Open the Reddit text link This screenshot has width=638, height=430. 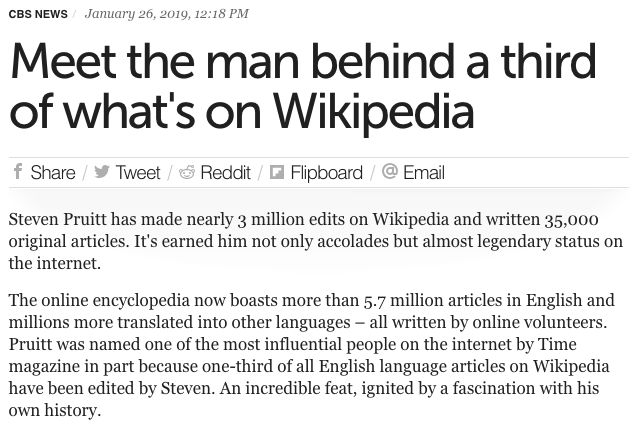click(x=225, y=173)
